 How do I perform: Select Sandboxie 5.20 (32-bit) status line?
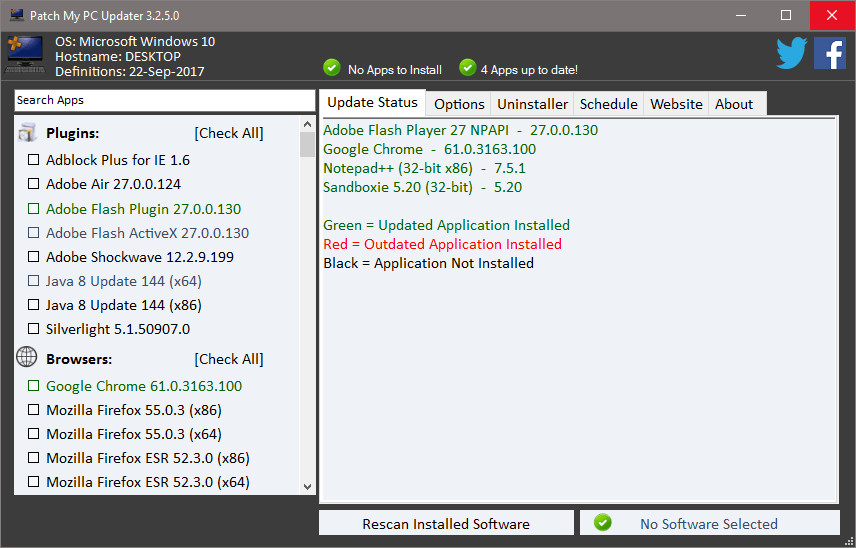point(422,187)
